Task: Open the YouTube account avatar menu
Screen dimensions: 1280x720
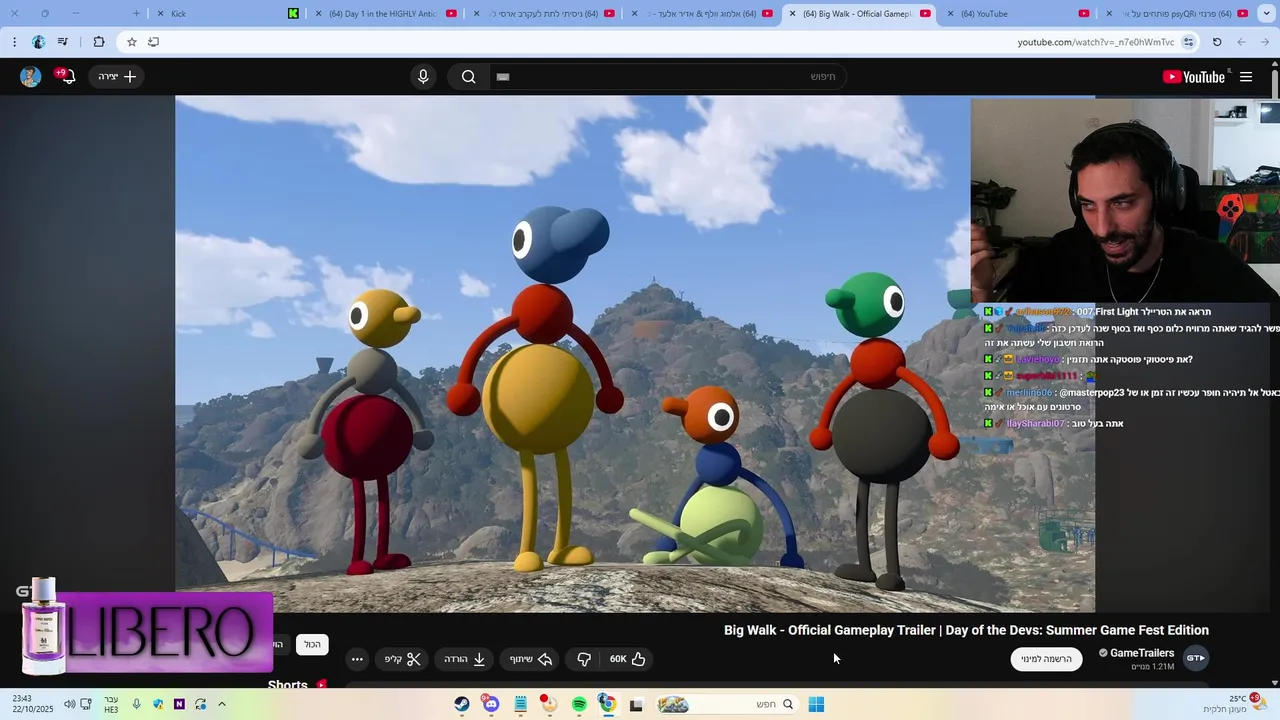Action: (30, 77)
